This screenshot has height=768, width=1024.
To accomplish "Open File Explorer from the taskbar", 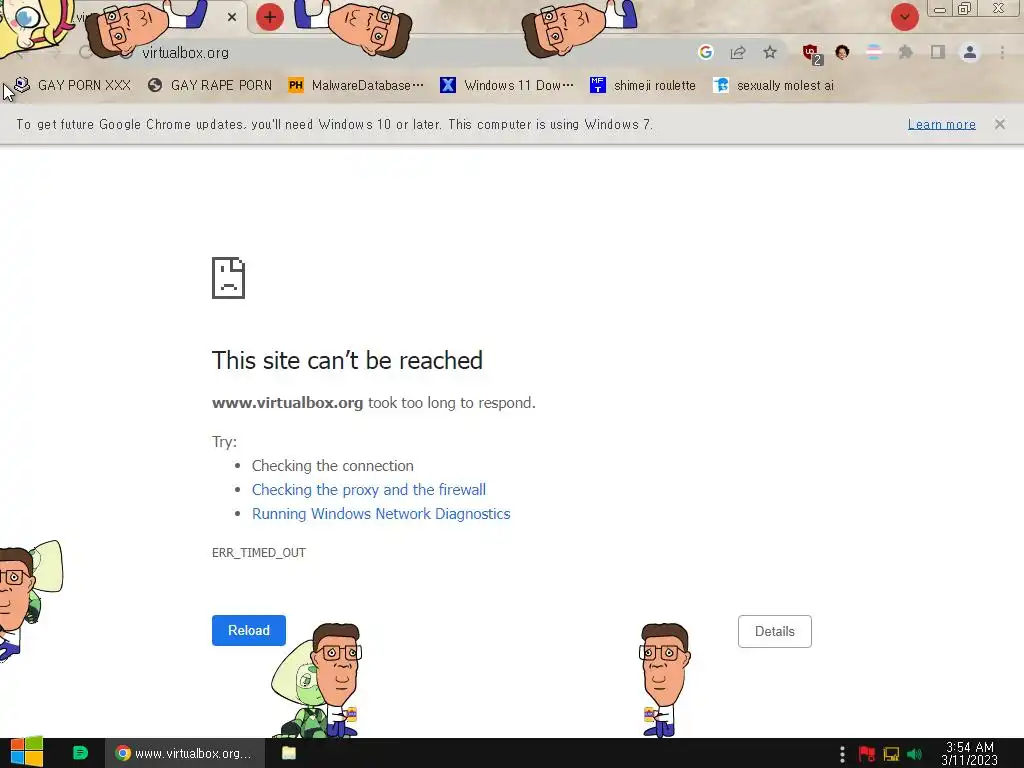I will pyautogui.click(x=289, y=753).
